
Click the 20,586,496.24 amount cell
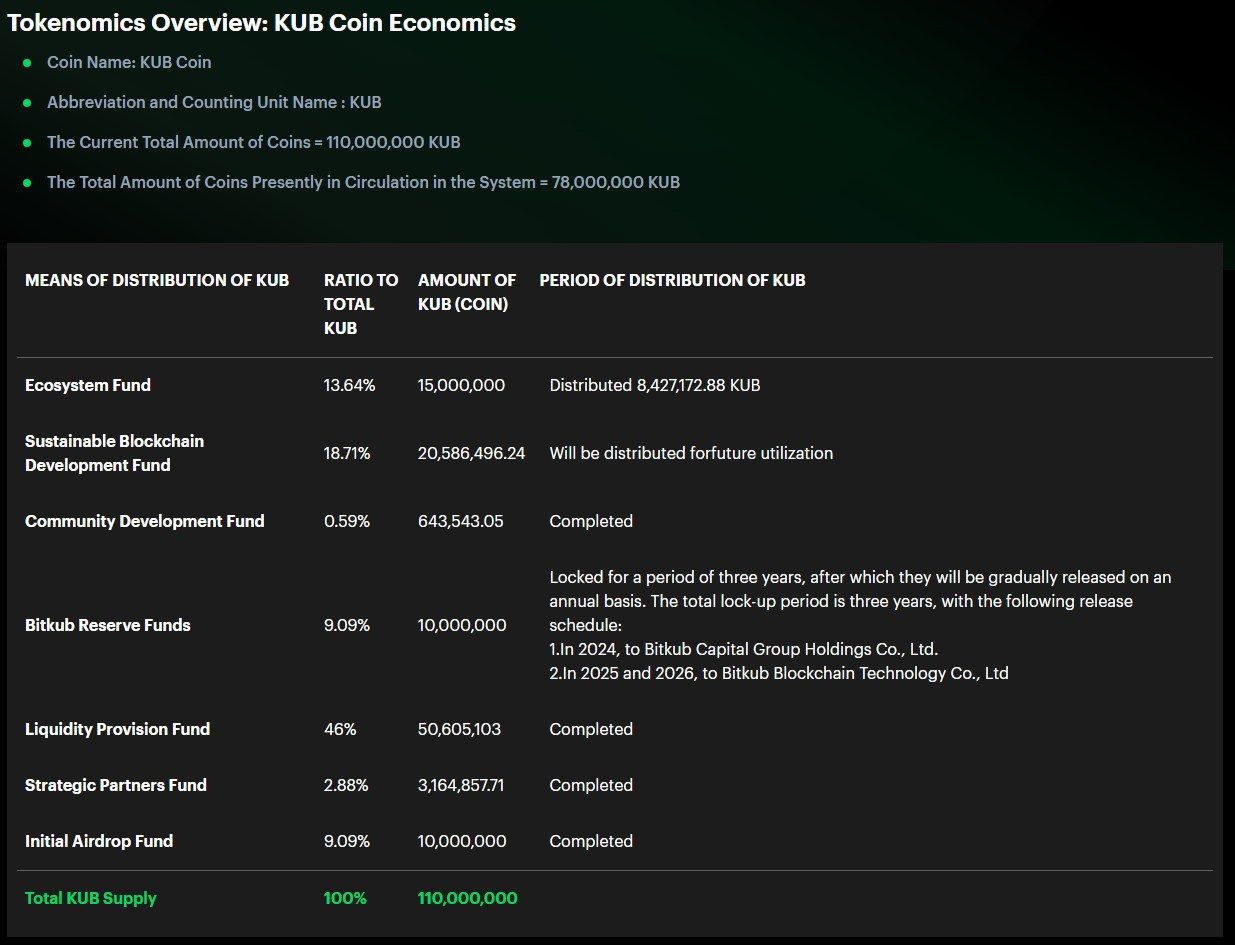(472, 453)
